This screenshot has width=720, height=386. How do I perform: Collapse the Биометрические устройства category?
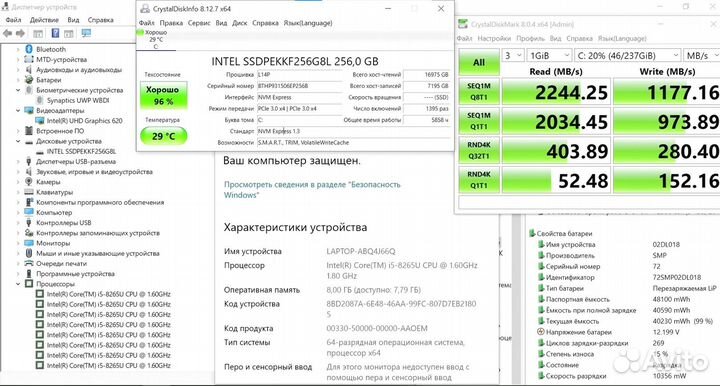click(x=18, y=90)
